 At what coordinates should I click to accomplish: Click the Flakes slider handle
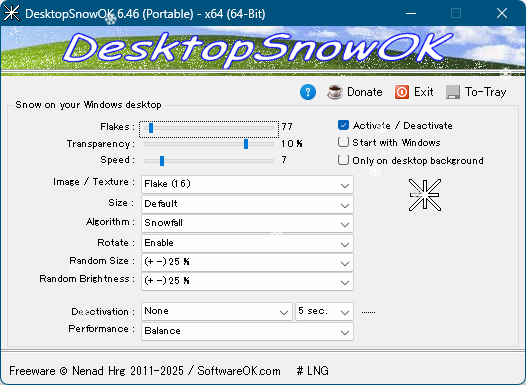click(151, 128)
